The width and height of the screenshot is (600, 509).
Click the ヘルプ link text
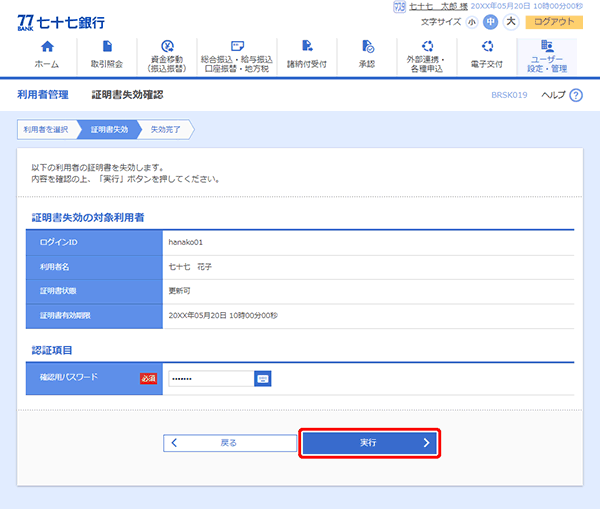(x=553, y=95)
